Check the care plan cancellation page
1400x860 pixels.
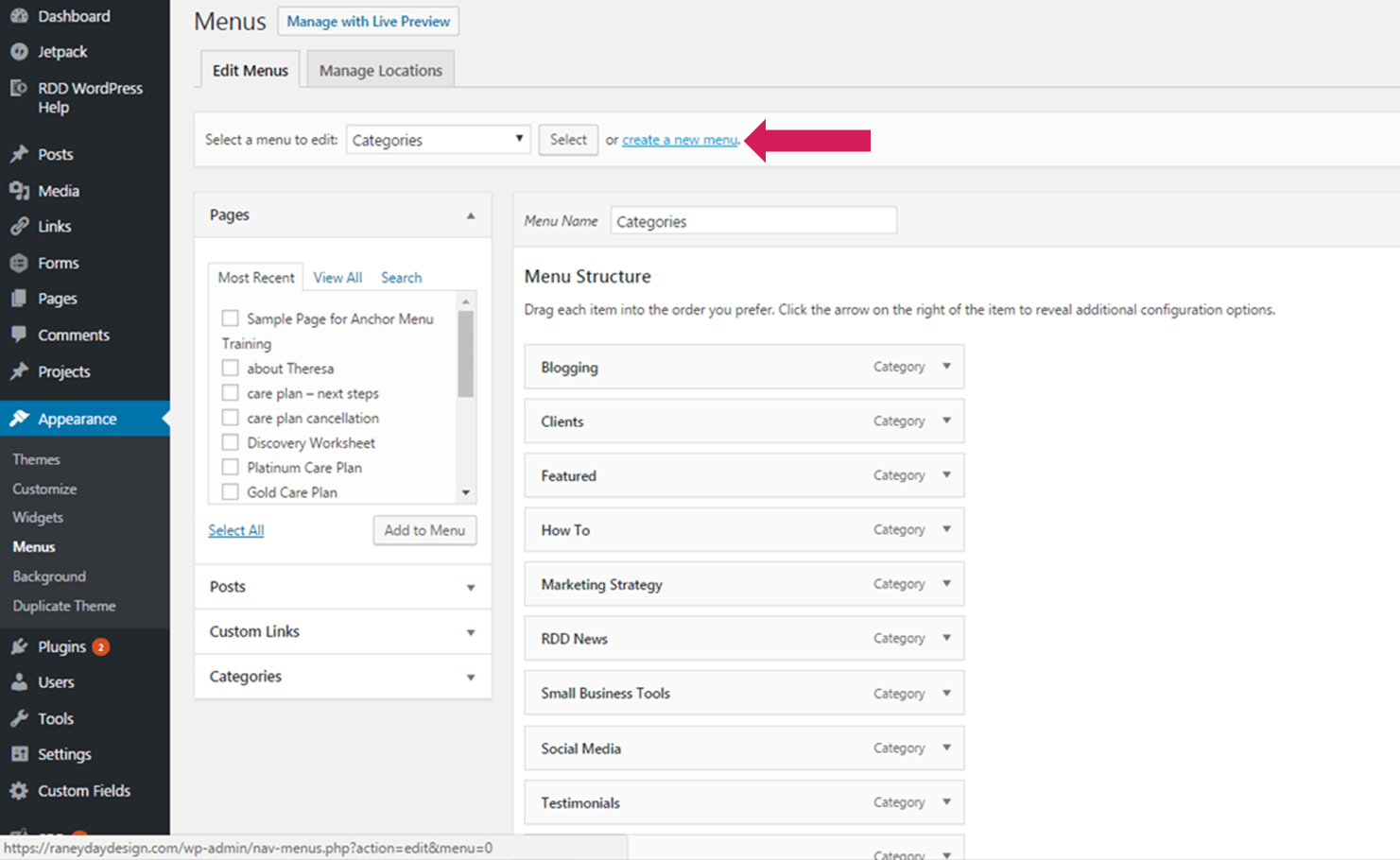(230, 417)
